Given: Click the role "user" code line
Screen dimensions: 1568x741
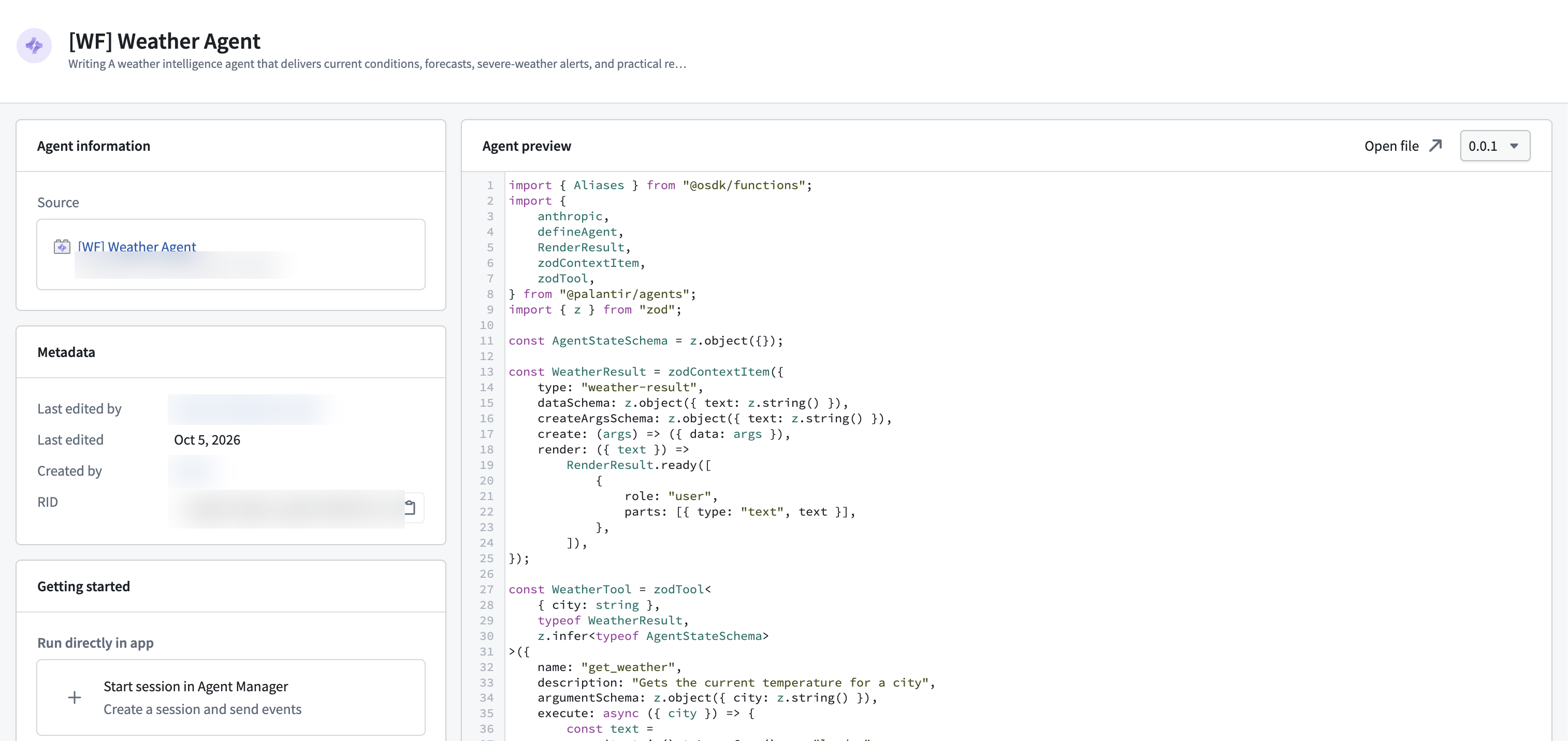Looking at the screenshot, I should [672, 495].
